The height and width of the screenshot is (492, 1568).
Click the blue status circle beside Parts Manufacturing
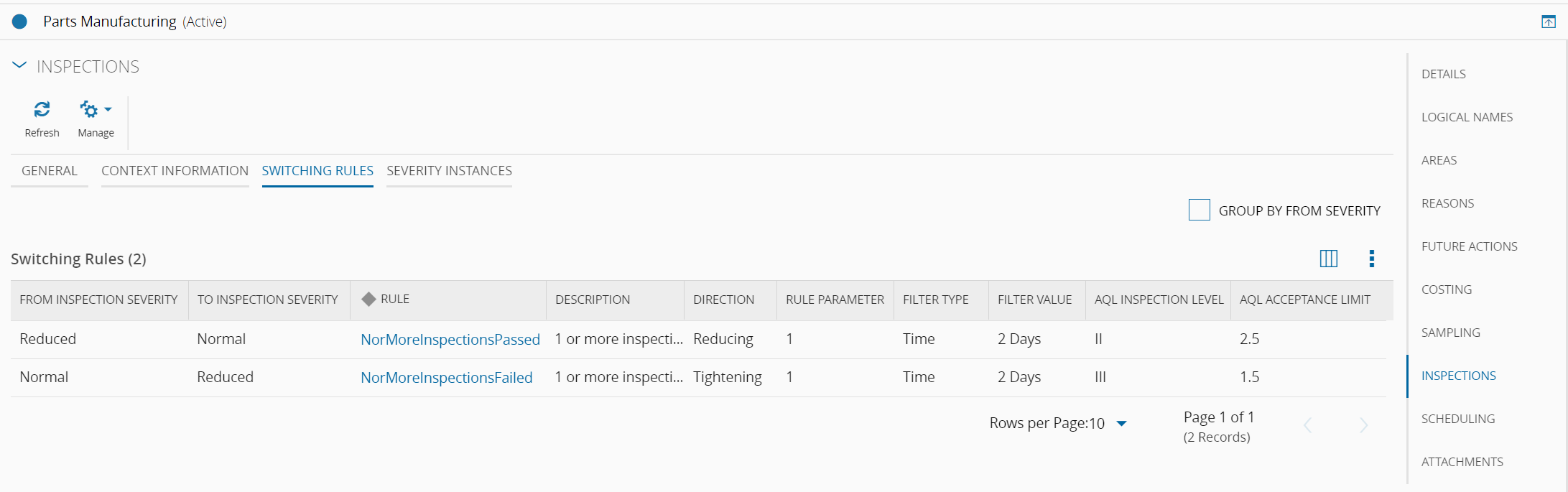[20, 22]
